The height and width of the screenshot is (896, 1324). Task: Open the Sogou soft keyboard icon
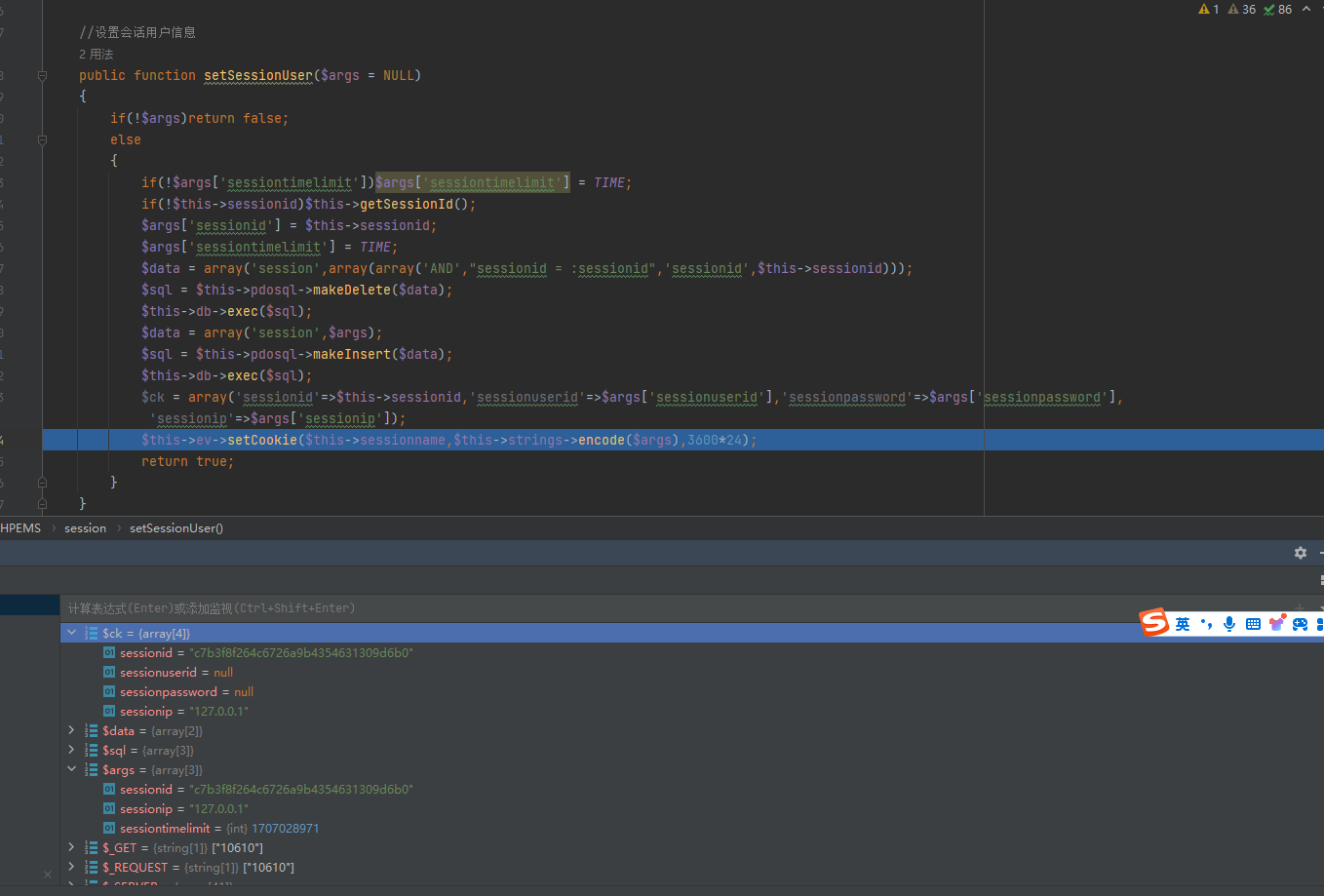1253,624
